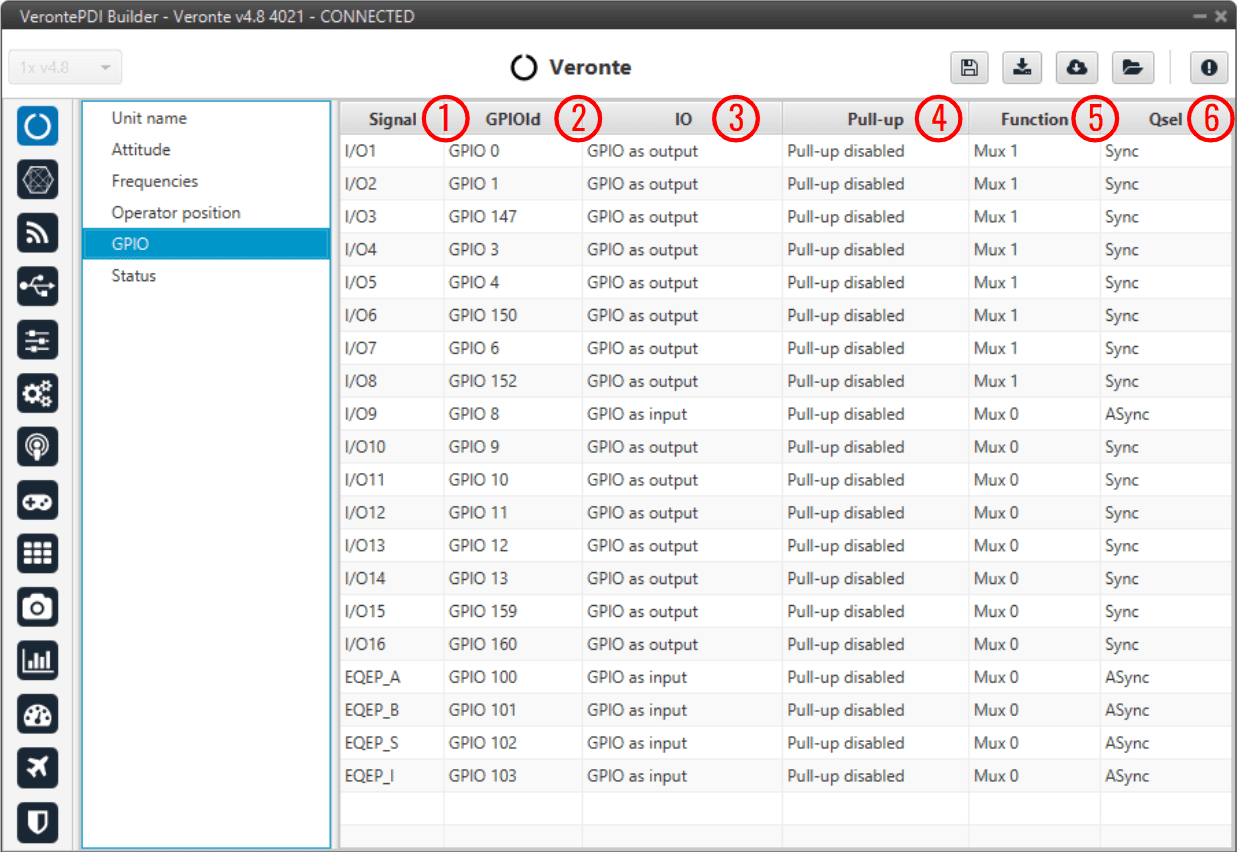Select the I/O1 signal cell
The width and height of the screenshot is (1237, 852).
pyautogui.click(x=392, y=151)
